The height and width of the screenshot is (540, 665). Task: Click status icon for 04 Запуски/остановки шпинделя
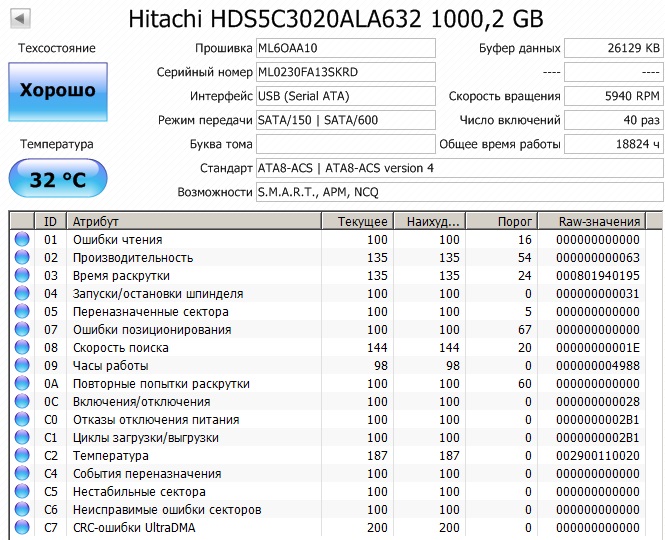[22, 293]
